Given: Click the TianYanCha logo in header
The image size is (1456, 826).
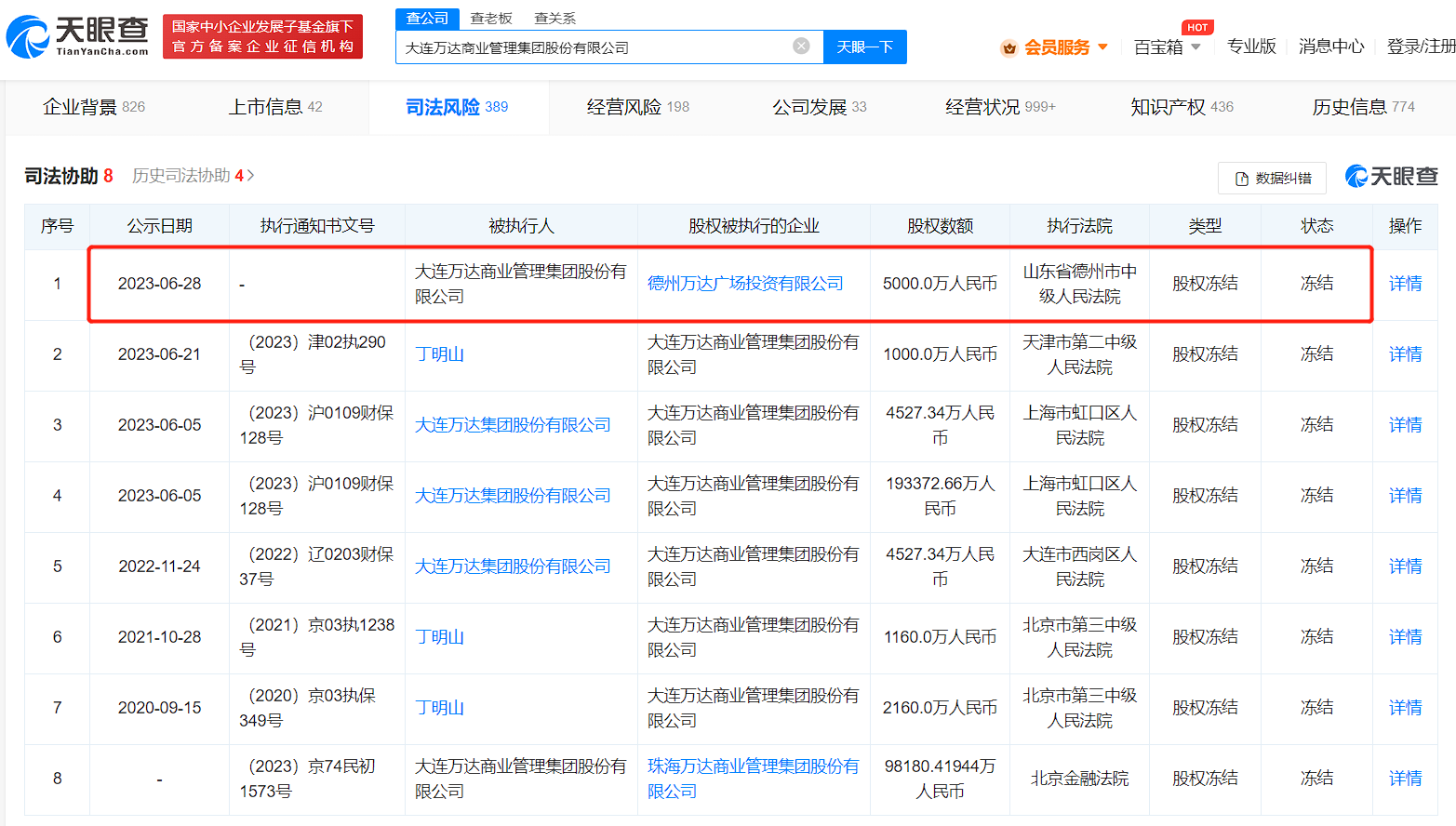Looking at the screenshot, I should (77, 36).
